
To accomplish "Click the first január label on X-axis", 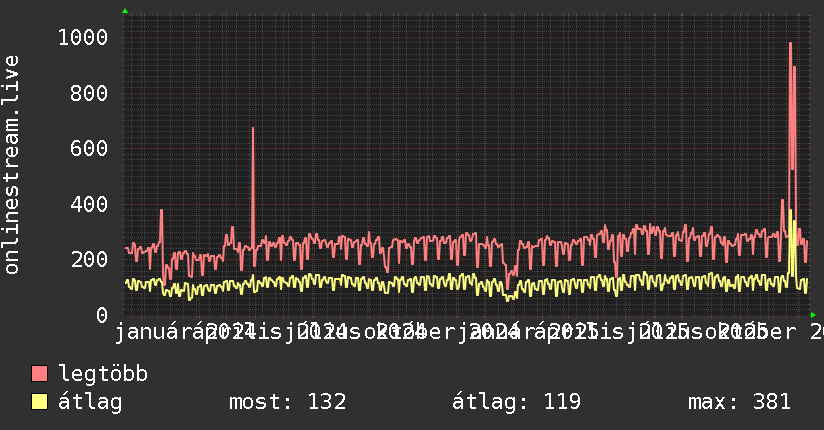I will coord(160,330).
